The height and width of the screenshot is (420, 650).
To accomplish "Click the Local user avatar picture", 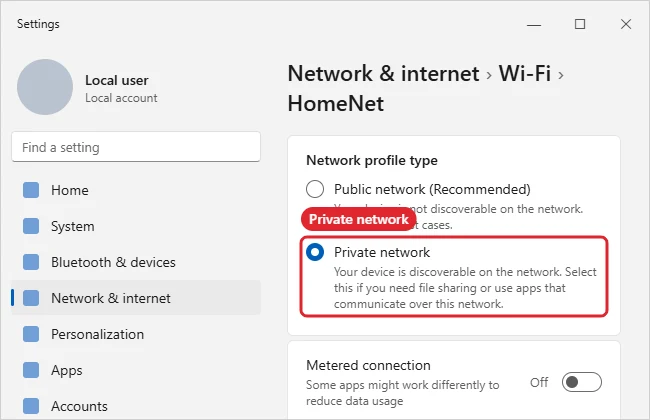I will pos(45,87).
